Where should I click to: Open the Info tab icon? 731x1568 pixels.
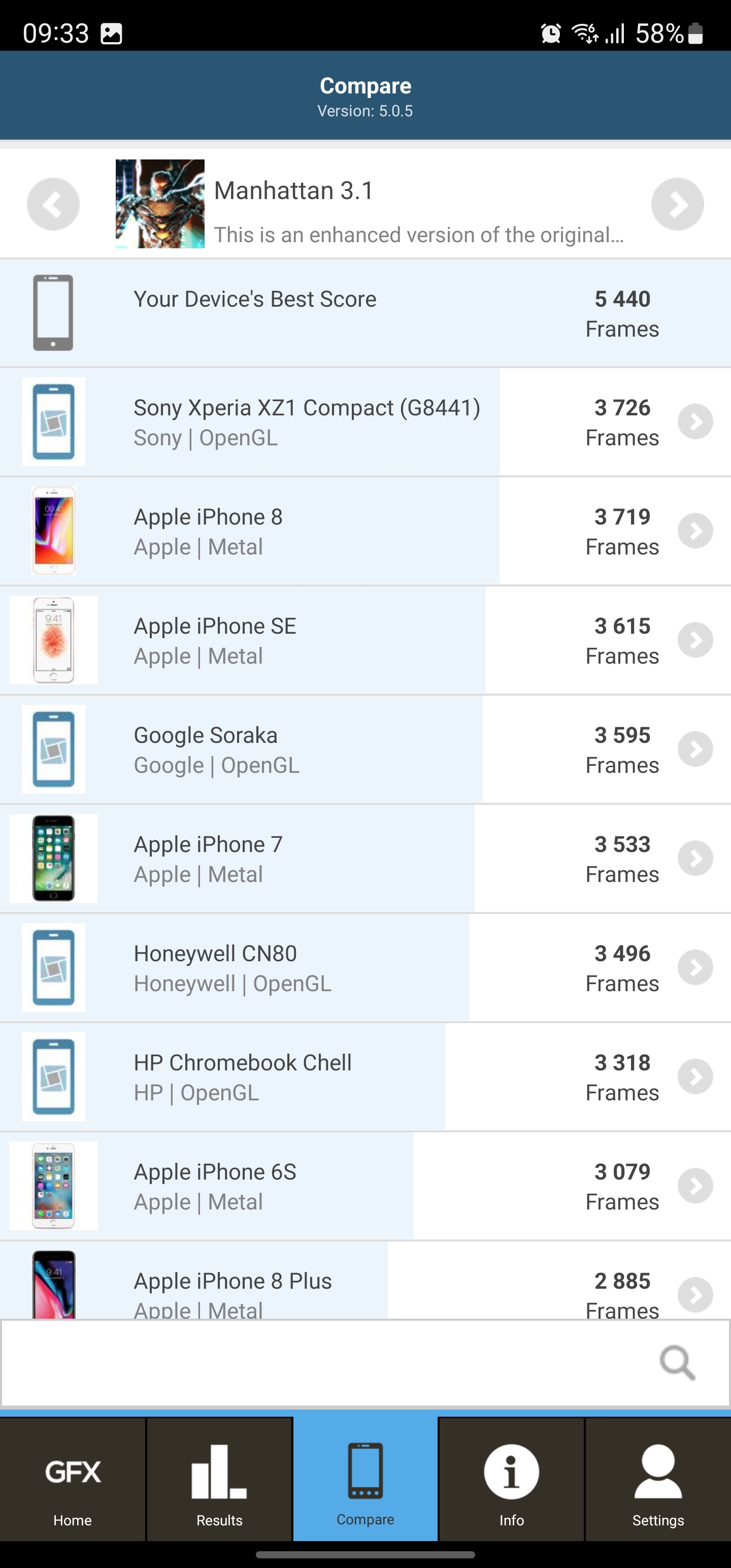[511, 1473]
